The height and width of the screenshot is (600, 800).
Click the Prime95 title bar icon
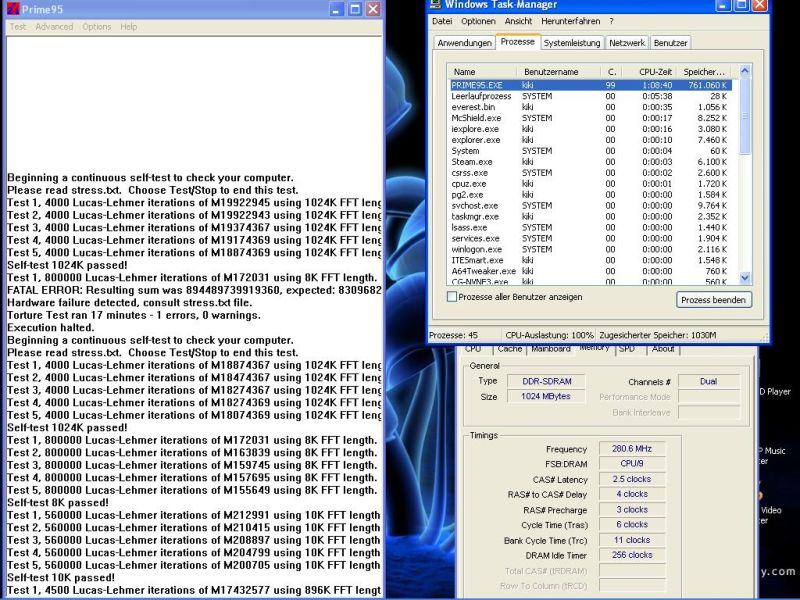tap(13, 9)
